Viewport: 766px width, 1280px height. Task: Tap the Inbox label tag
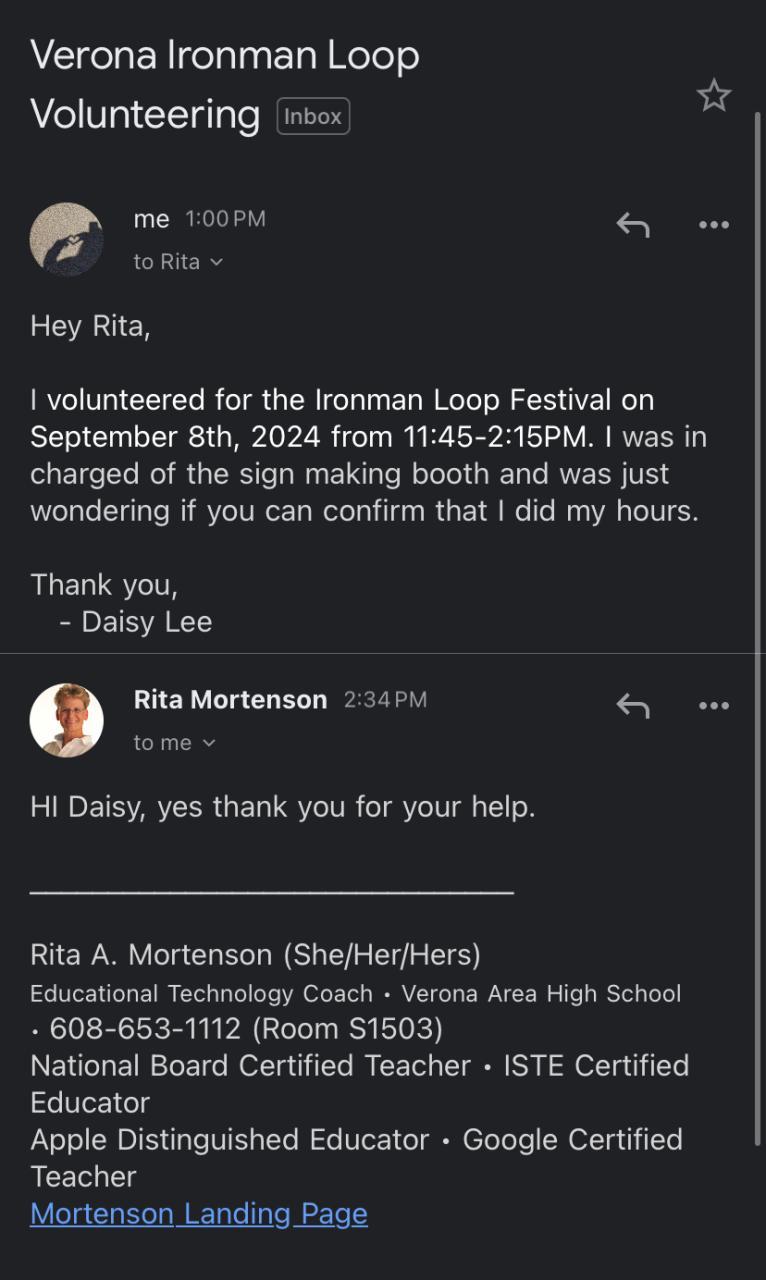pos(313,116)
